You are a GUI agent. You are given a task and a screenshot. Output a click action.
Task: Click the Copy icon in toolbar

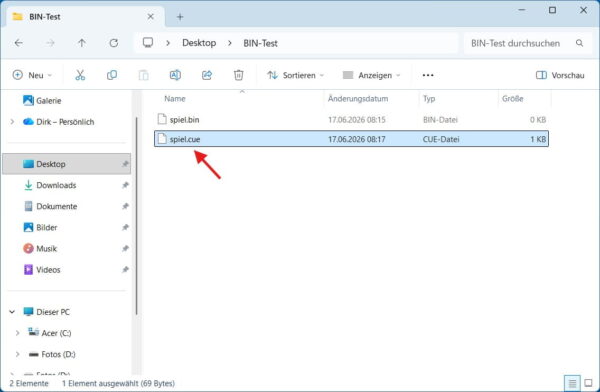[112, 75]
